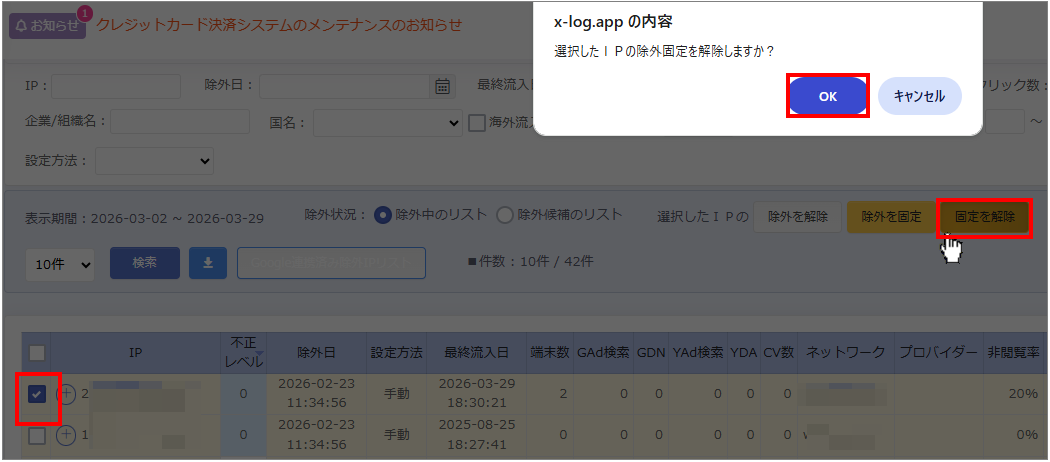This screenshot has height=462, width=1050.
Task: Confirm dialog with OK button
Action: click(828, 96)
